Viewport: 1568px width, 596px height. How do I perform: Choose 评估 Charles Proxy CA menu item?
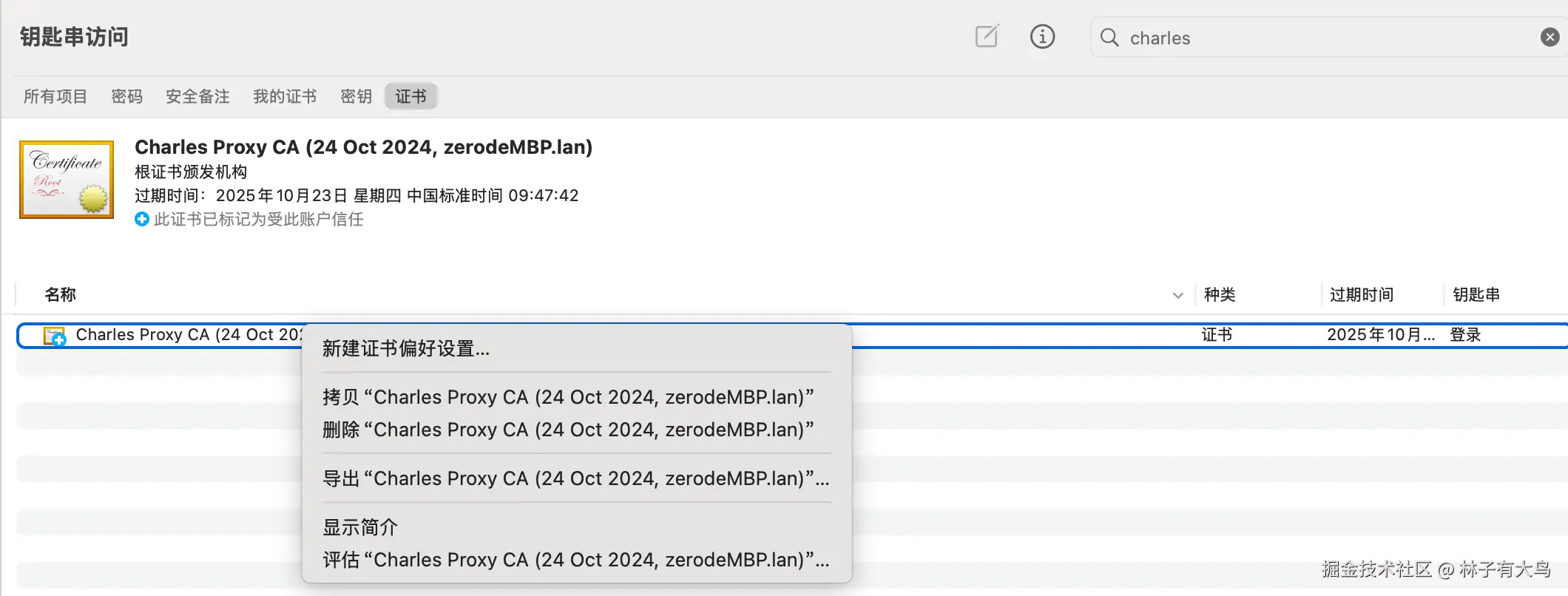pyautogui.click(x=575, y=560)
